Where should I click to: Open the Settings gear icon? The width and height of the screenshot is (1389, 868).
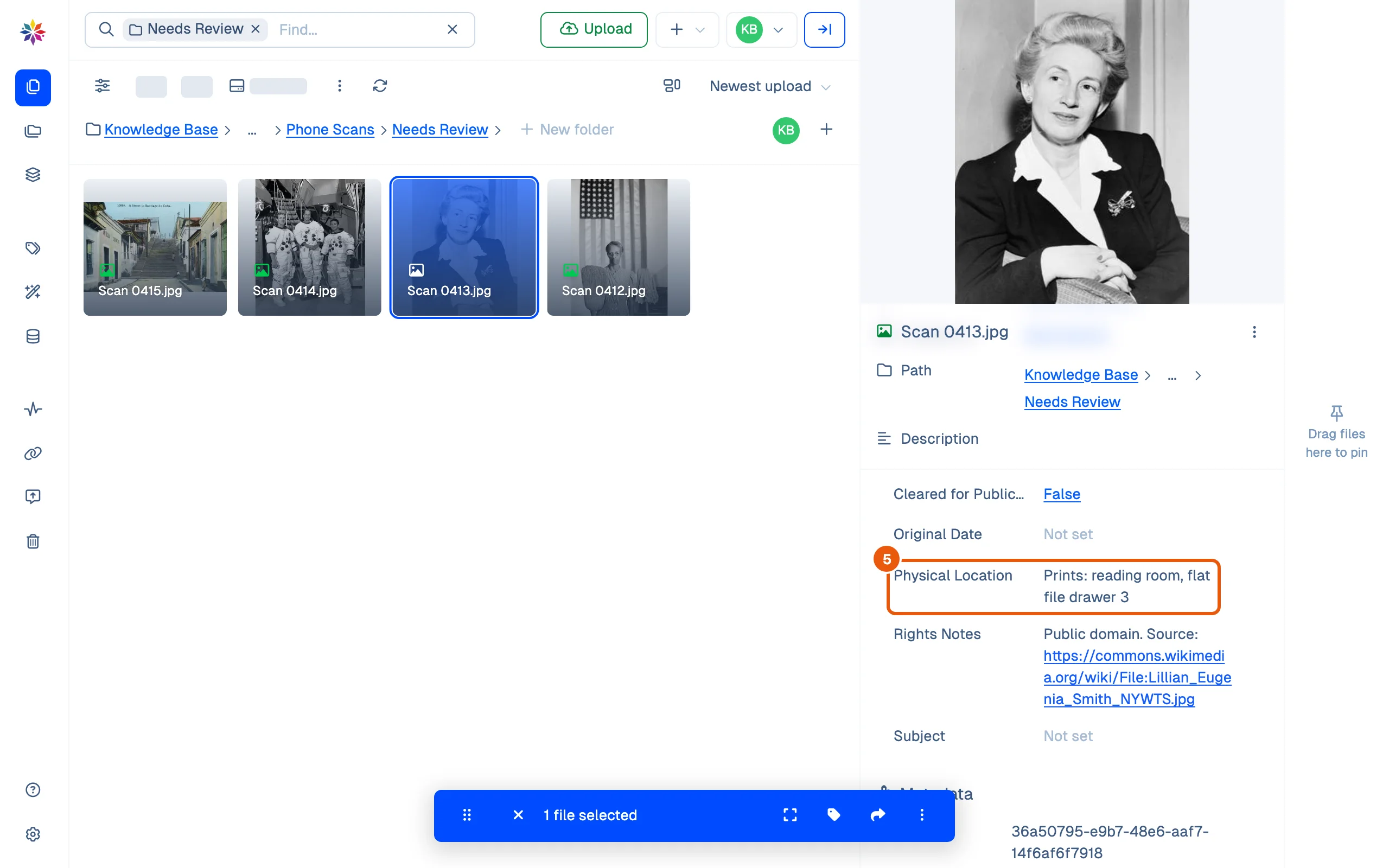pyautogui.click(x=33, y=834)
